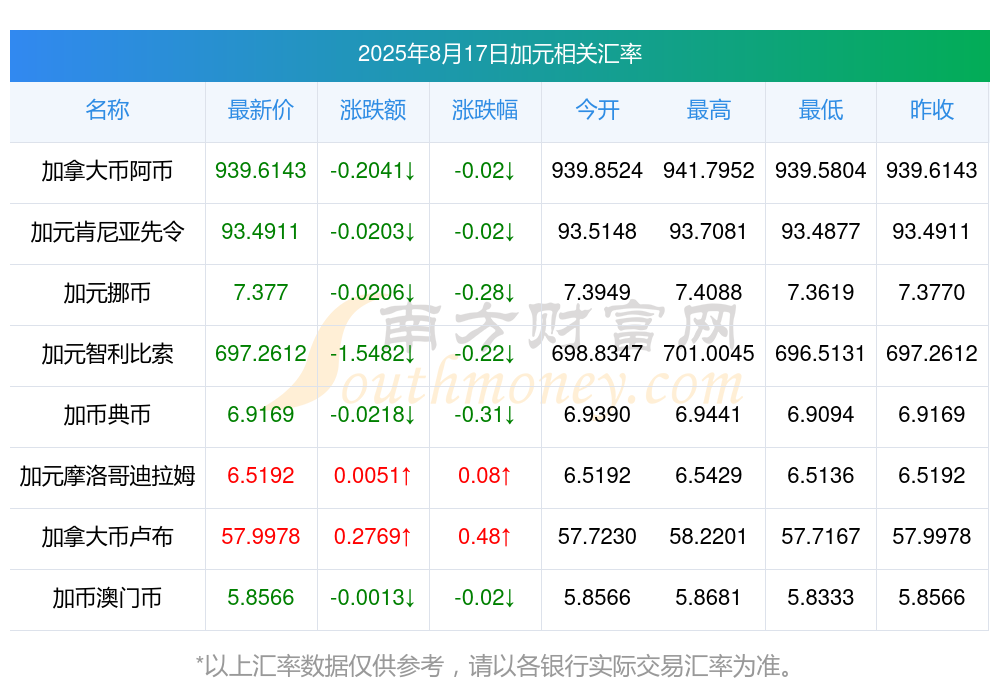This screenshot has height=698, width=1000.
Task: Click 93.4911 in the 最新价 column
Action: pos(261,232)
